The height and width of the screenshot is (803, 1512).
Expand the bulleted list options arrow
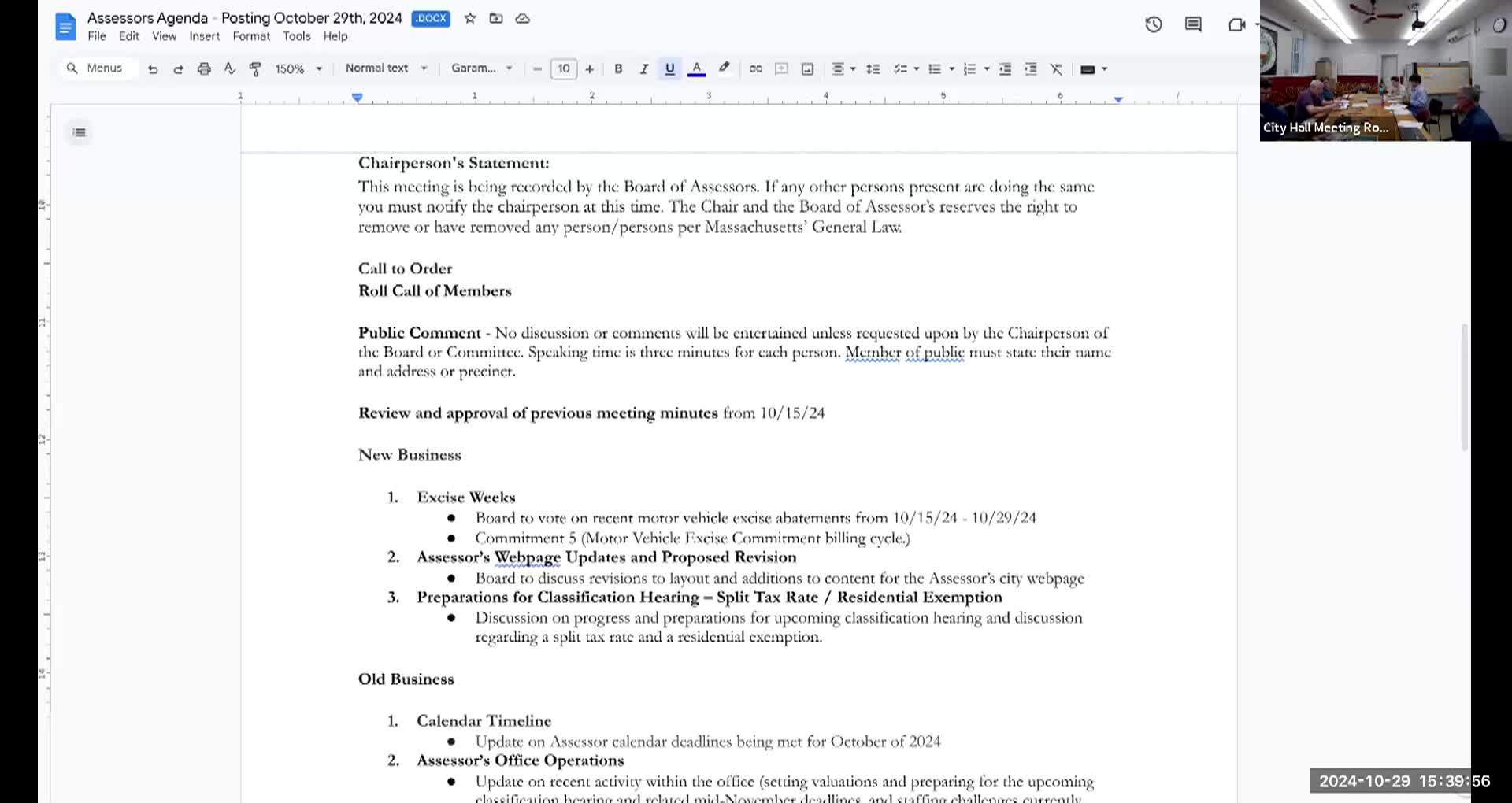(x=952, y=69)
